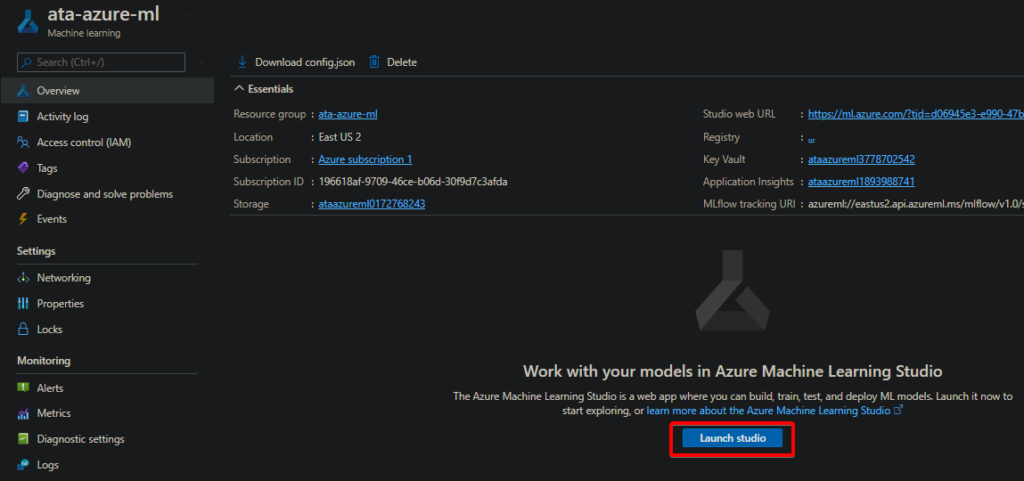
Task: Collapse the Essentials section chevron
Action: [239, 89]
